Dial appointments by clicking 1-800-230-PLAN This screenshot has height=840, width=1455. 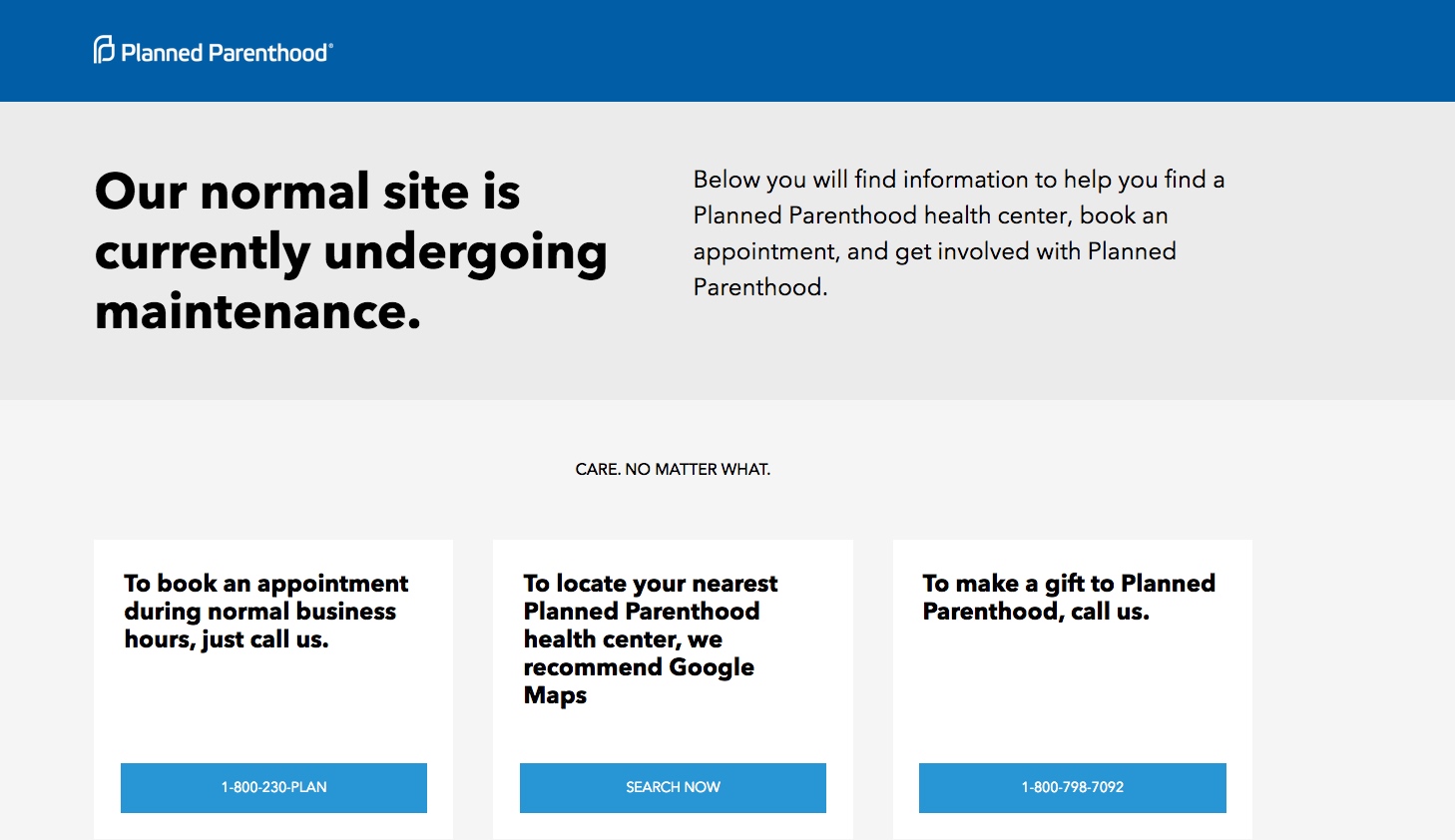272,787
